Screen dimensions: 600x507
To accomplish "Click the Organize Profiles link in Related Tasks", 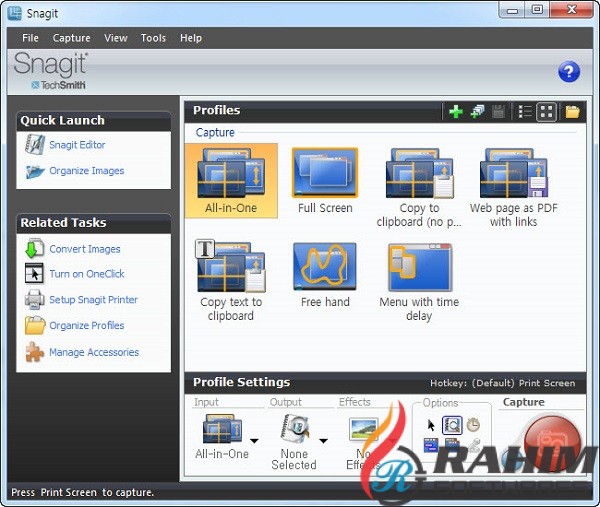I will click(87, 326).
